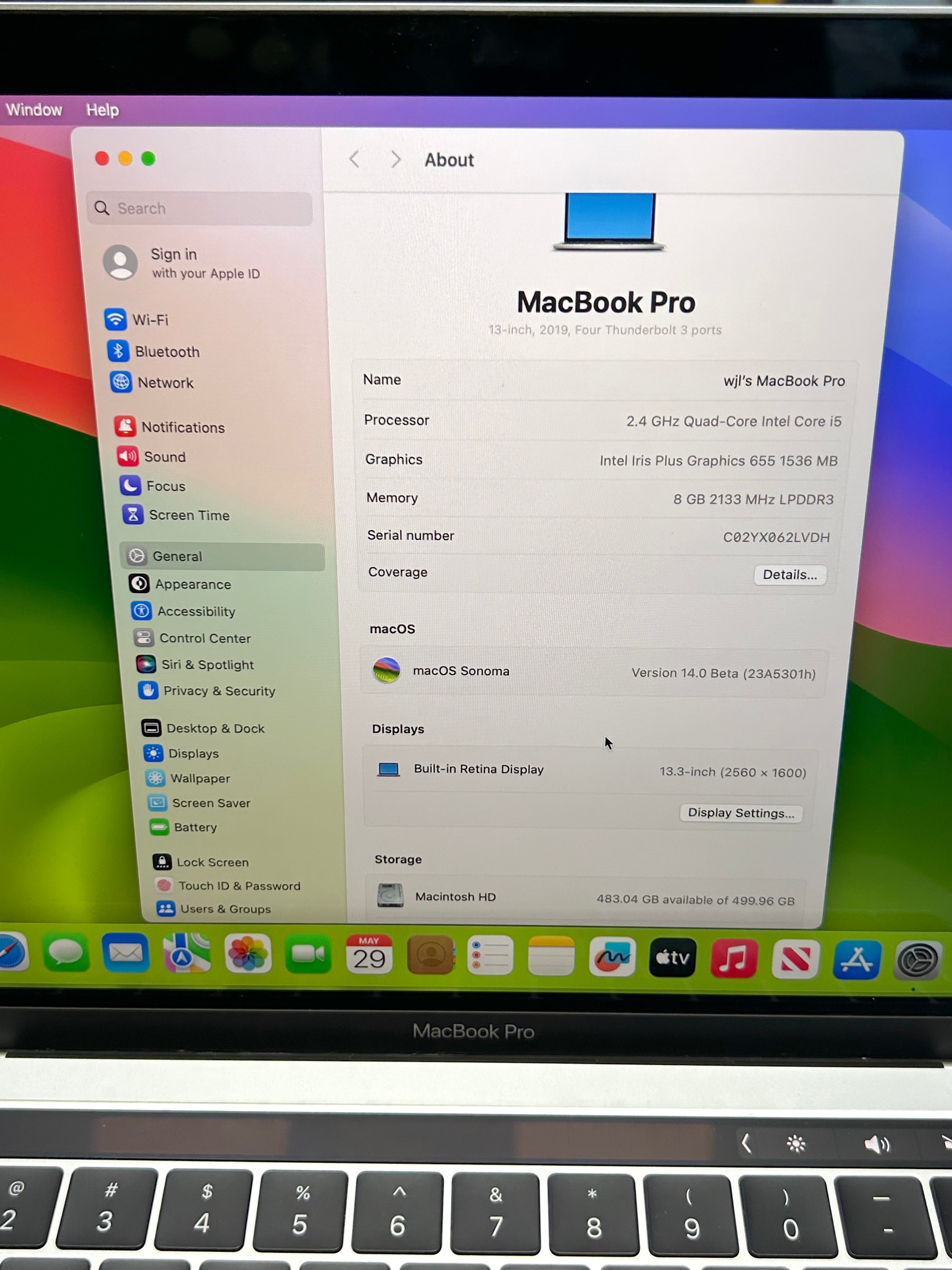Click System Settings icon in Dock

click(x=918, y=960)
